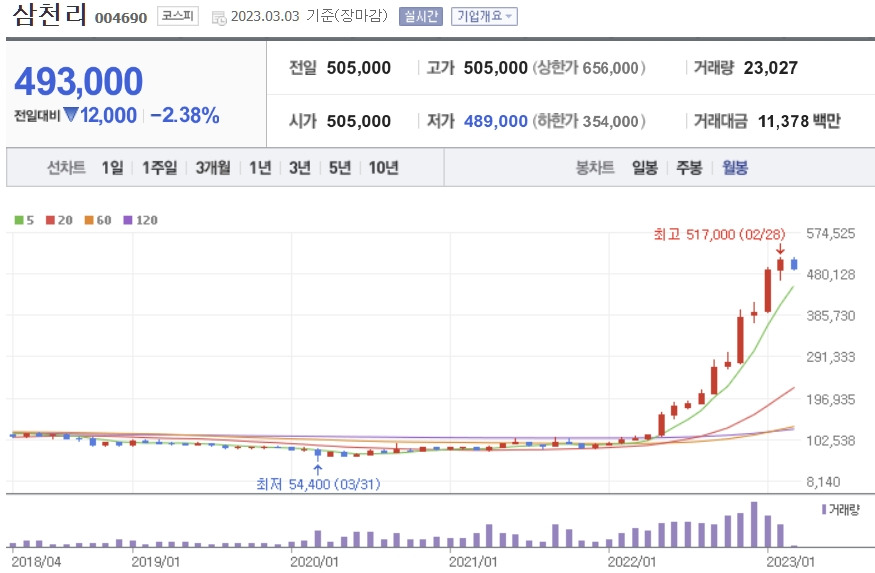
Task: Select the 1년 line chart tab
Action: [x=259, y=167]
